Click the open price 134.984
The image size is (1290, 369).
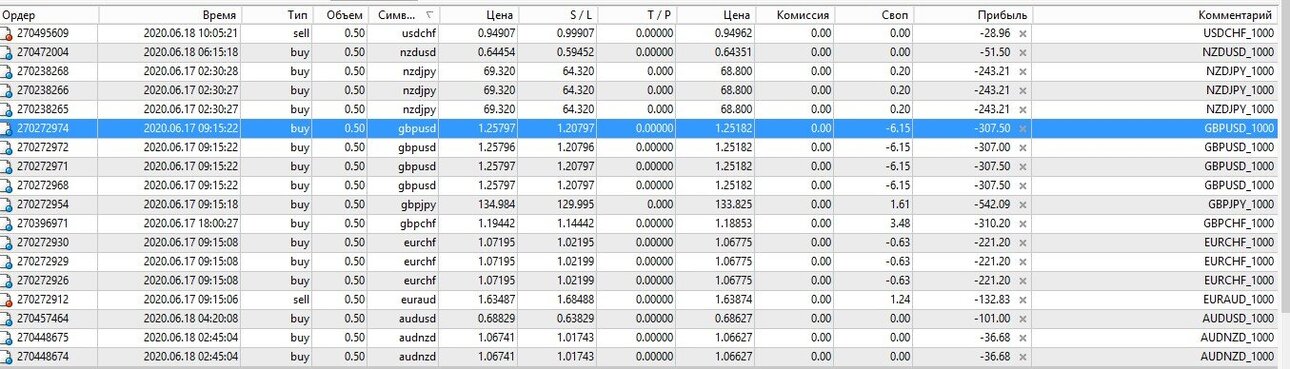pyautogui.click(x=497, y=204)
